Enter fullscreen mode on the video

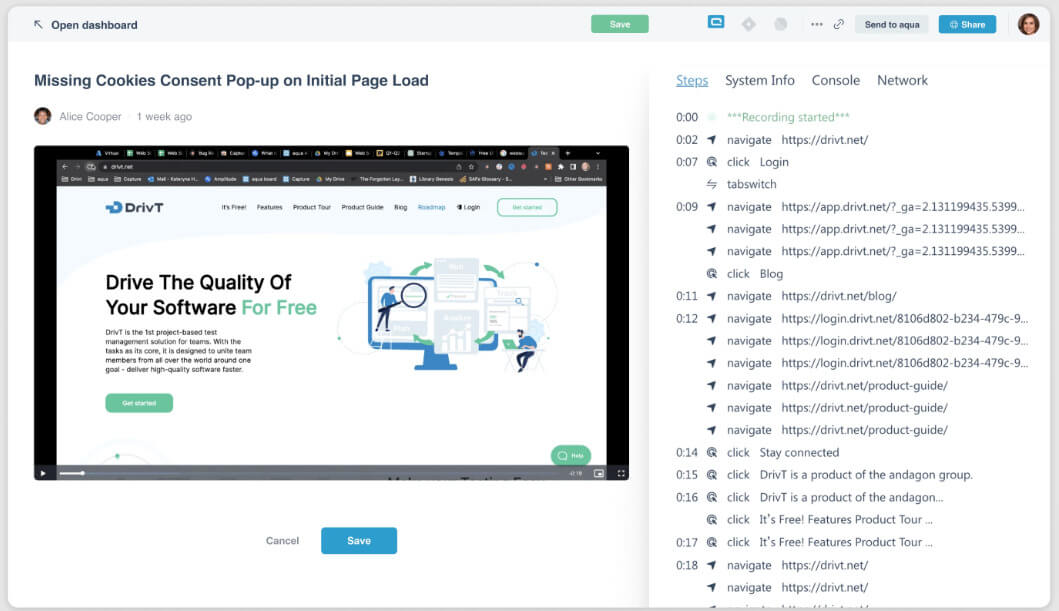point(621,473)
